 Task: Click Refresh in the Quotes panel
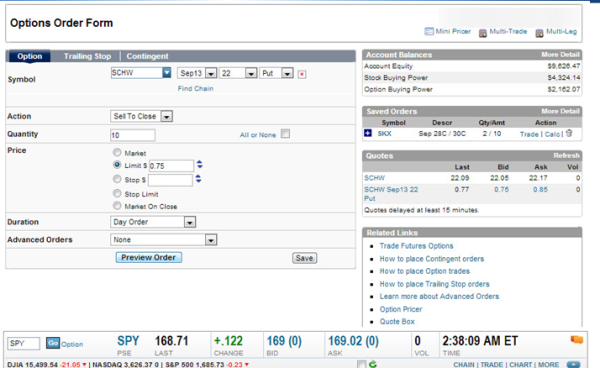click(x=566, y=155)
